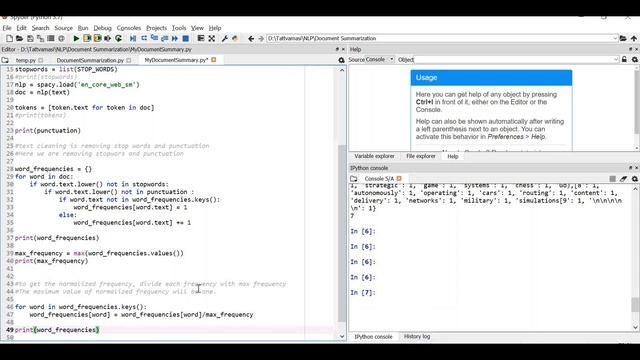Open the editor options gear menu

click(x=341, y=60)
